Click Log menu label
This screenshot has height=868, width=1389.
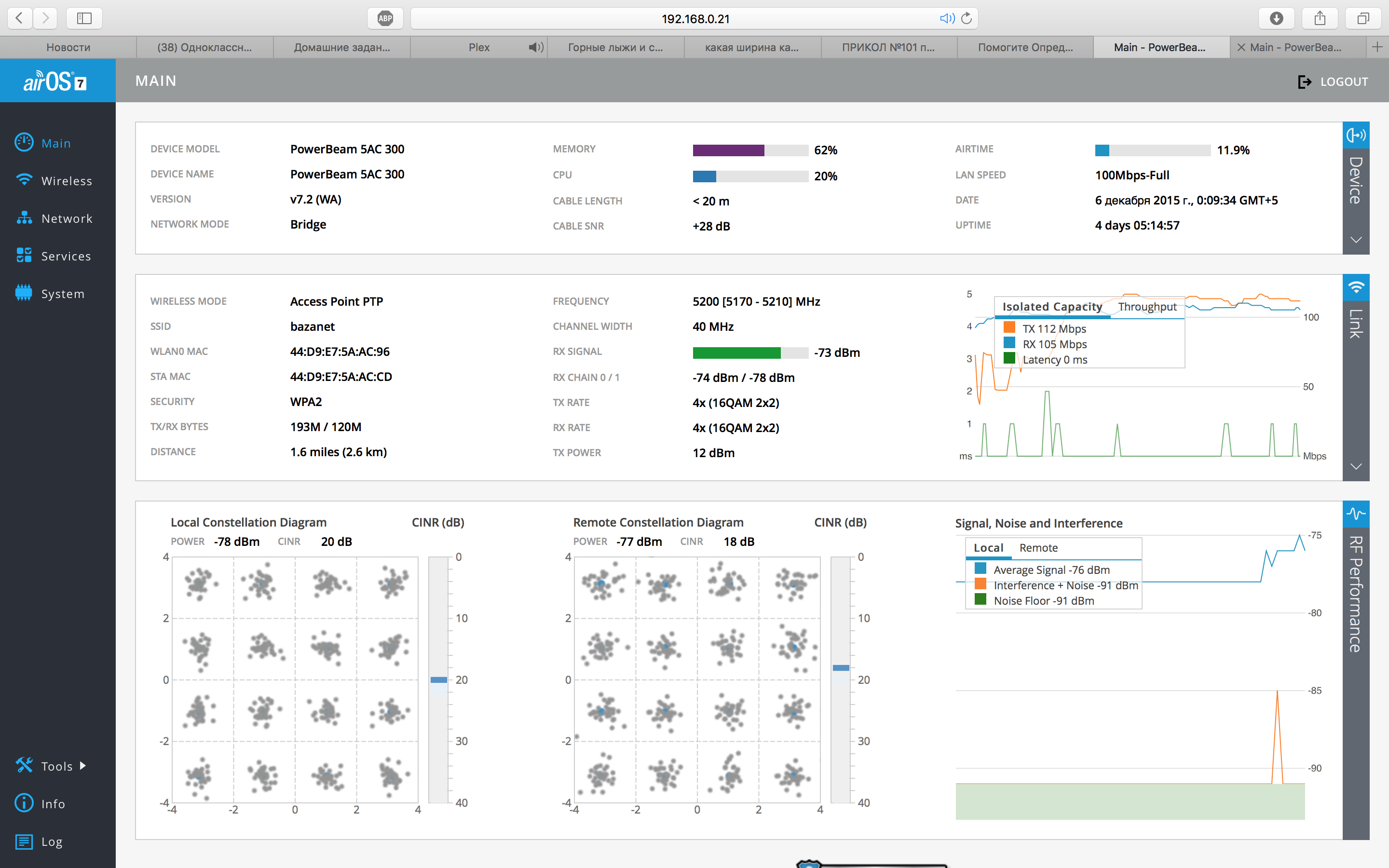[x=52, y=841]
